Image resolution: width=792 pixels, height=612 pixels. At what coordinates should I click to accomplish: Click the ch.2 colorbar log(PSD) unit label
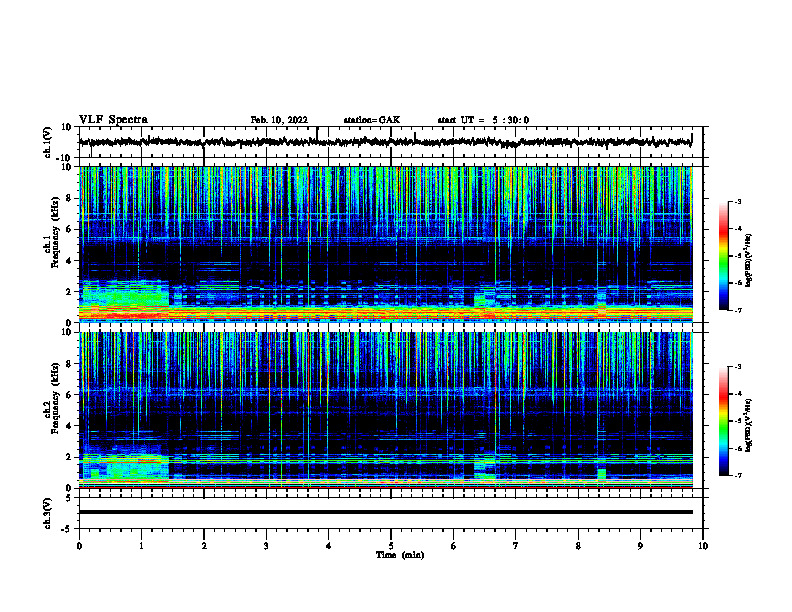(749, 425)
